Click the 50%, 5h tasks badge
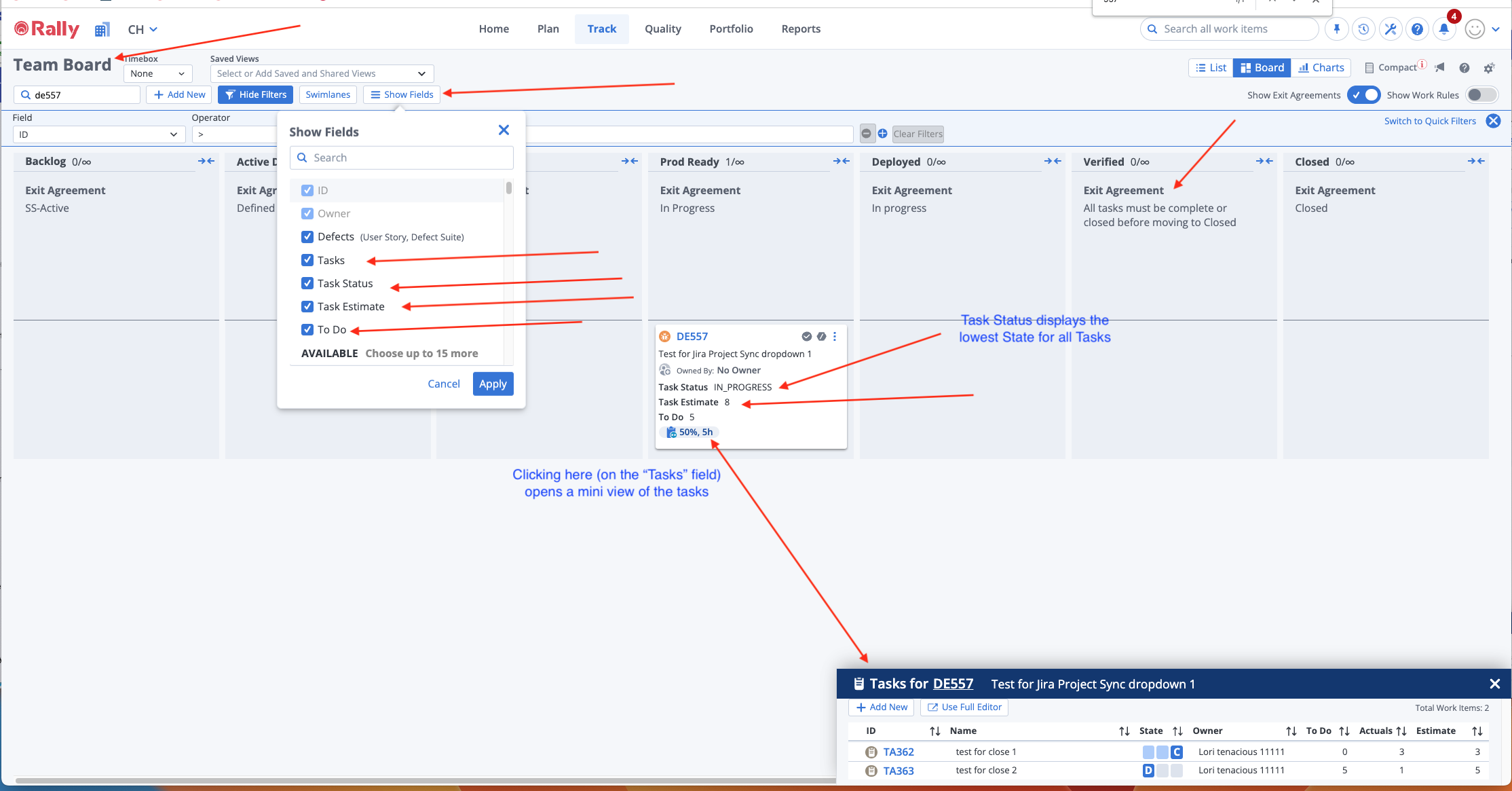 click(x=690, y=433)
